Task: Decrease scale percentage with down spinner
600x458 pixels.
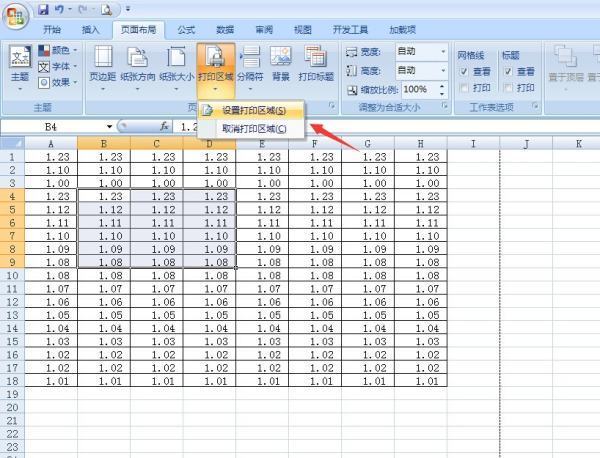Action: (442, 94)
